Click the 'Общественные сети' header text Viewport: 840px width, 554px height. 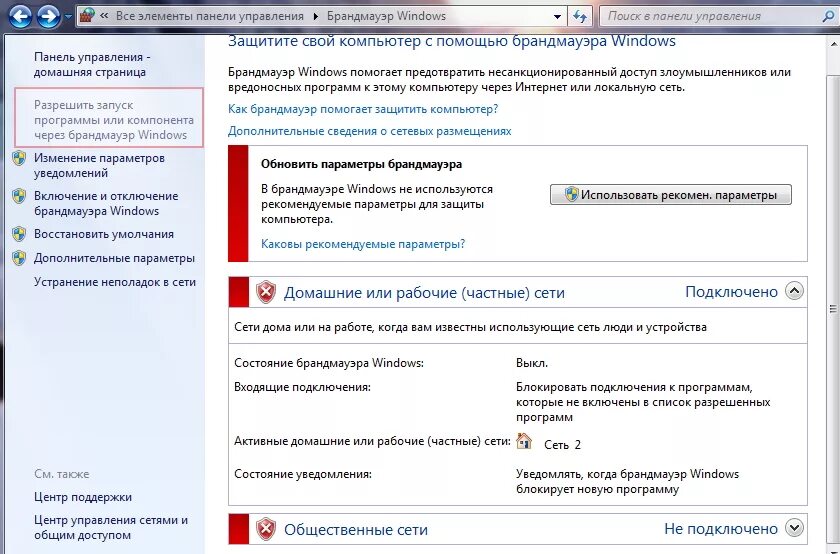click(356, 530)
